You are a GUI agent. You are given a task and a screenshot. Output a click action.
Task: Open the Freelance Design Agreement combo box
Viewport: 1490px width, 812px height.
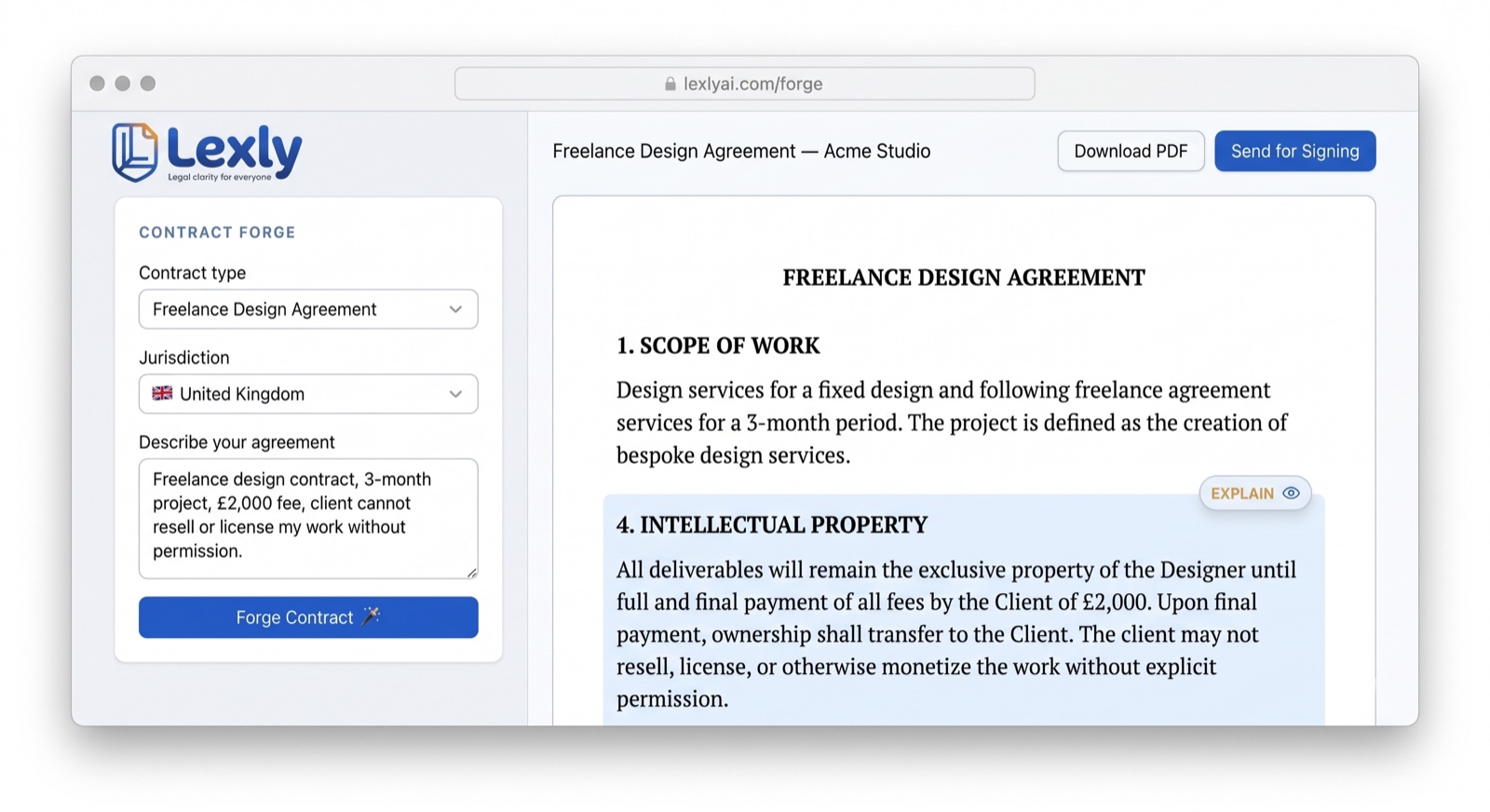tap(308, 309)
